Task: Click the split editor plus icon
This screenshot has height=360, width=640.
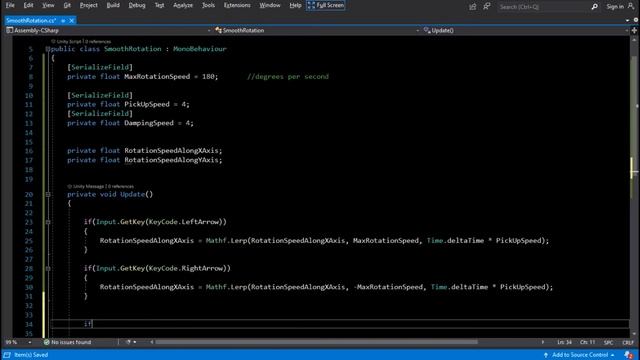Action: click(x=634, y=30)
